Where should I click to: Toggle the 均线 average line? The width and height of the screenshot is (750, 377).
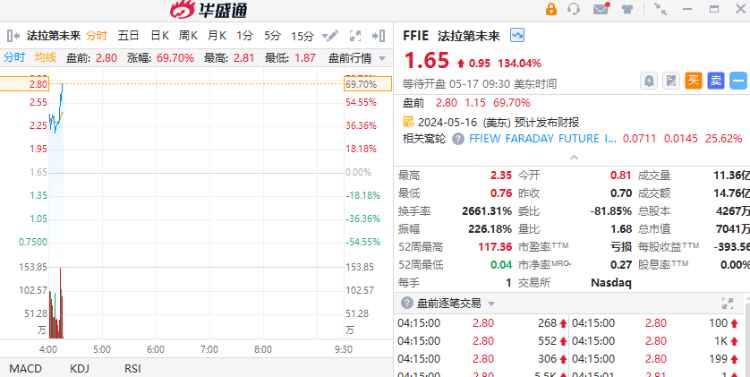45,58
